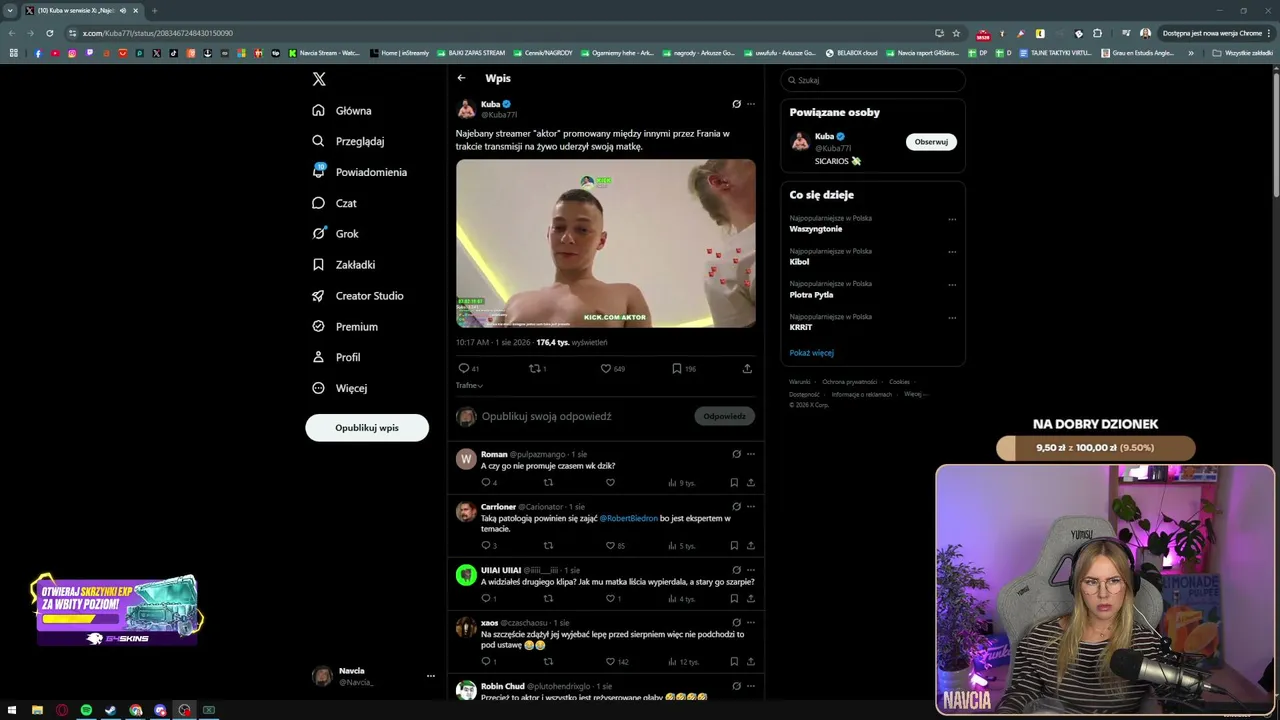Open the Główna home page
This screenshot has height=720, width=1280.
coord(342,111)
